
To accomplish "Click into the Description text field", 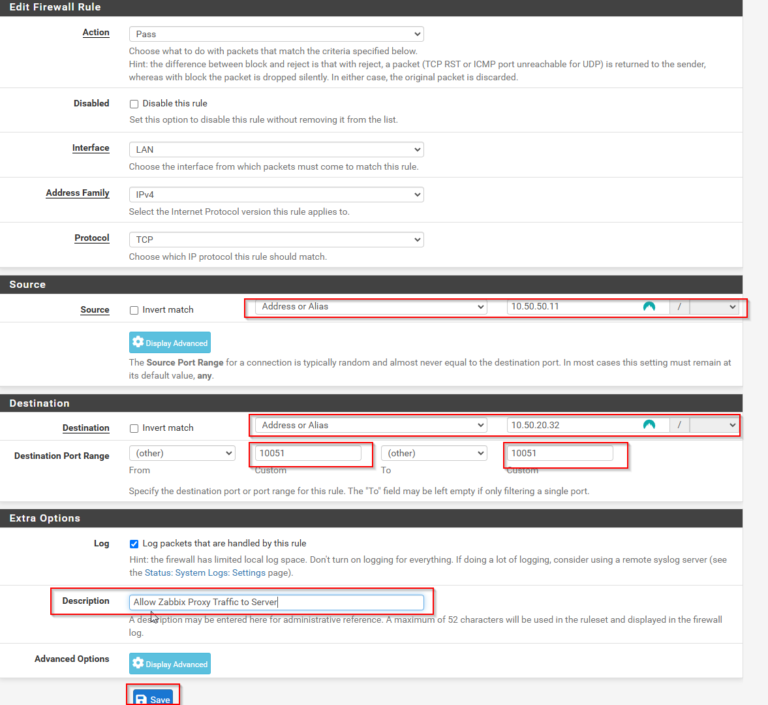I will point(277,602).
